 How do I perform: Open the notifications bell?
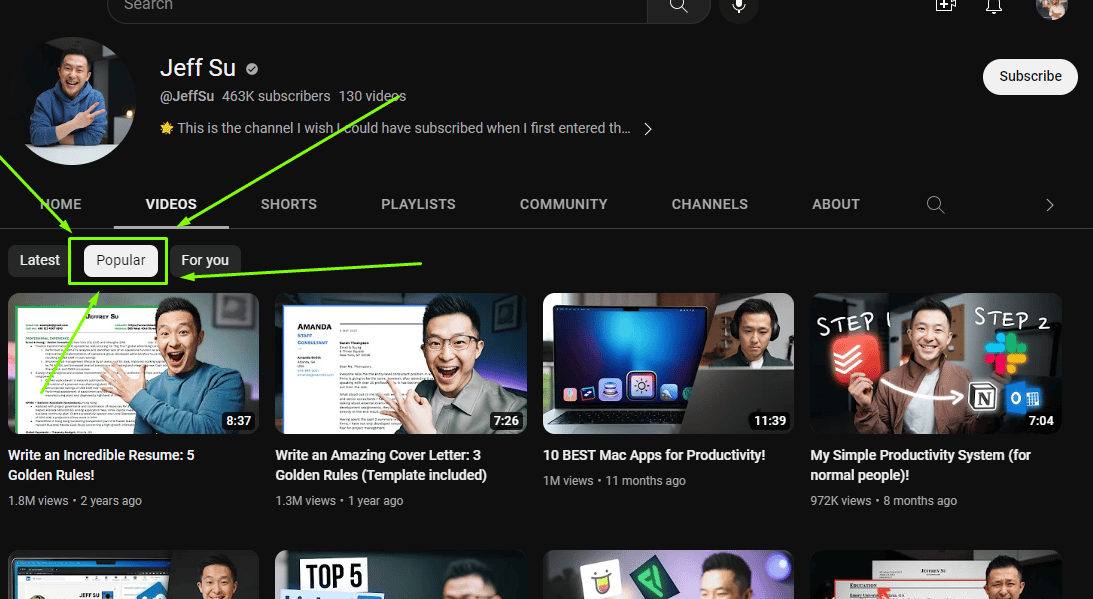(993, 6)
